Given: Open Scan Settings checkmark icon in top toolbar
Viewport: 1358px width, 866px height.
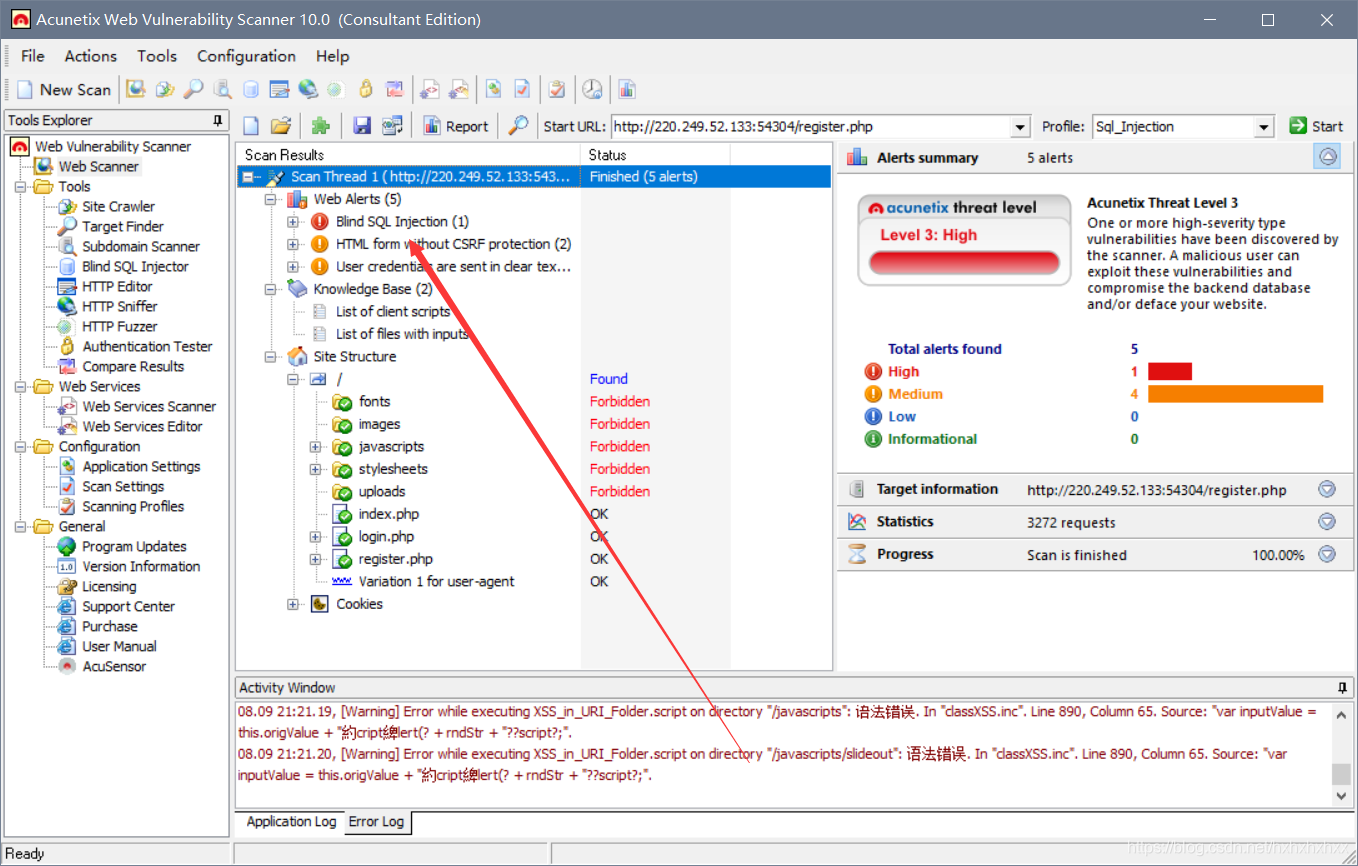Looking at the screenshot, I should (522, 90).
